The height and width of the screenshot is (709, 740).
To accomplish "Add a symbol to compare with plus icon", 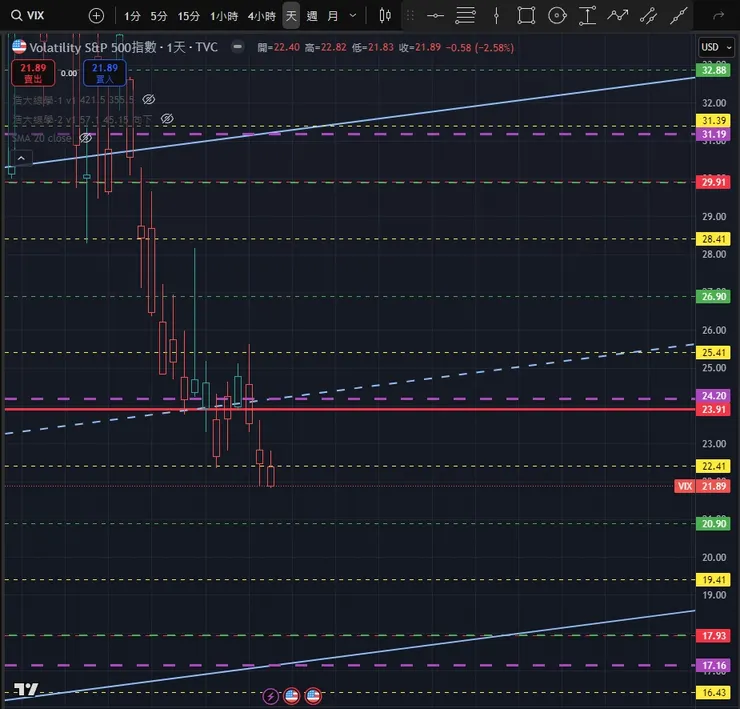I will click(96, 16).
